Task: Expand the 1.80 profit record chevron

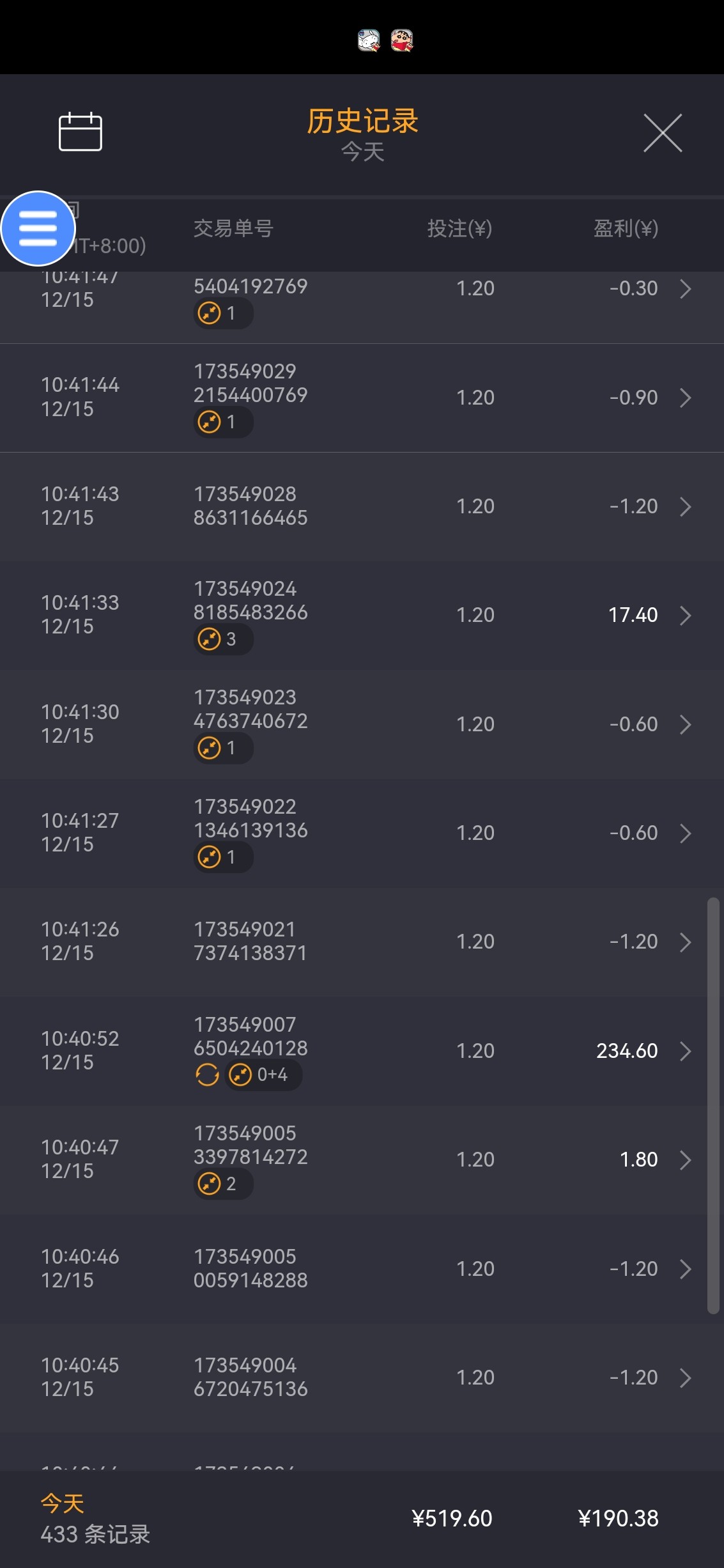Action: coord(686,1160)
